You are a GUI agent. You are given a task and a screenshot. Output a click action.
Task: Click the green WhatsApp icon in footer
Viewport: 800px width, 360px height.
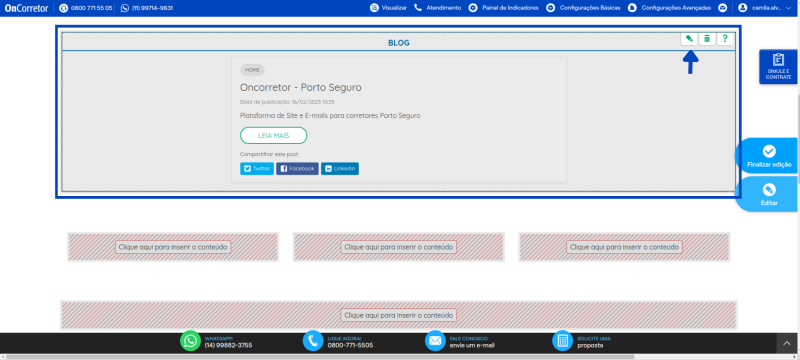pyautogui.click(x=190, y=341)
